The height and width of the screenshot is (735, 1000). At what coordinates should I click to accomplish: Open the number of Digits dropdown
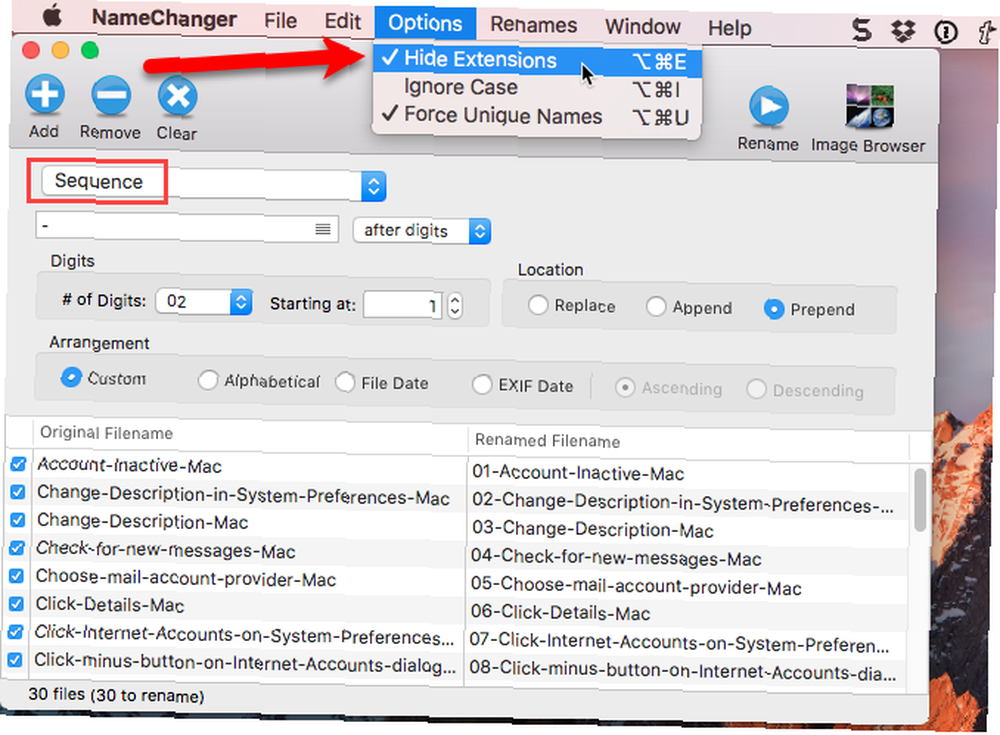pyautogui.click(x=204, y=301)
